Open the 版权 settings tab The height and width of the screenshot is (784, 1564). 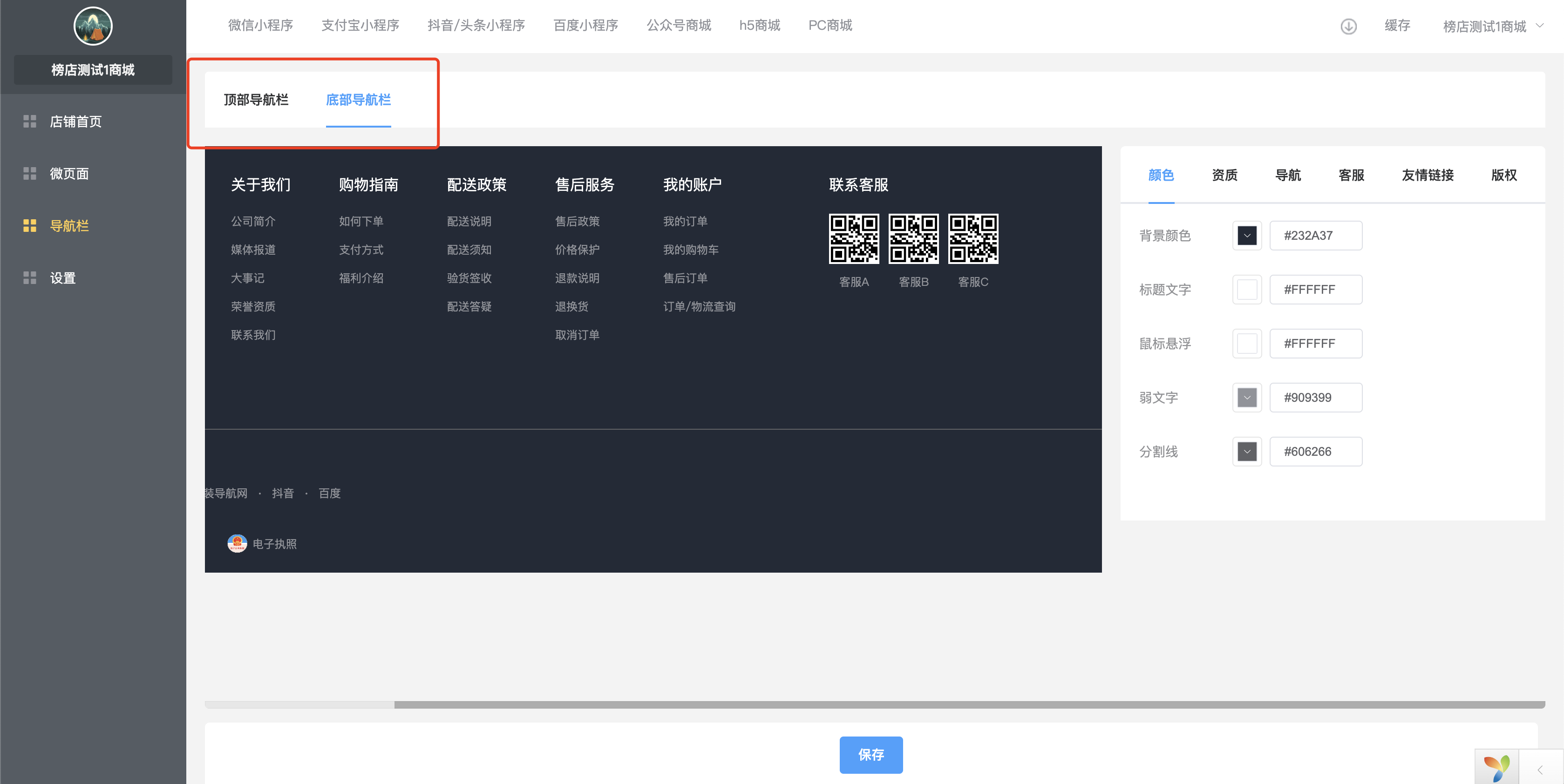pyautogui.click(x=1504, y=175)
